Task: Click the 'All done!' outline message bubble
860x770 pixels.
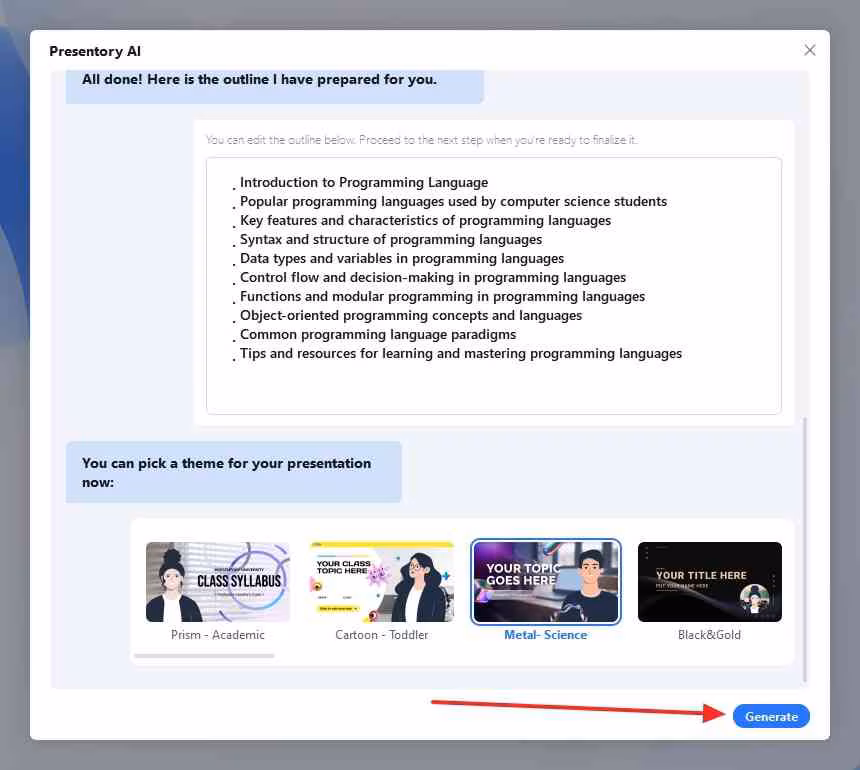Action: pyautogui.click(x=274, y=86)
